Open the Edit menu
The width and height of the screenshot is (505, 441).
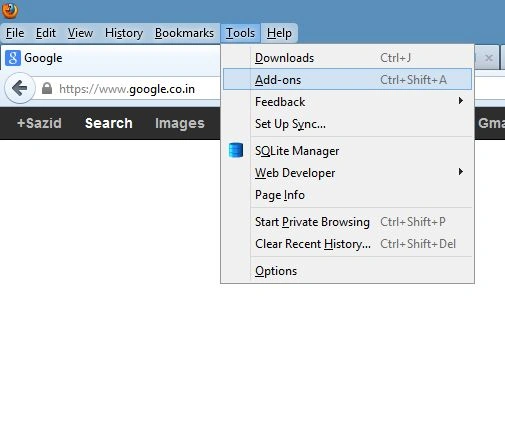coord(46,33)
